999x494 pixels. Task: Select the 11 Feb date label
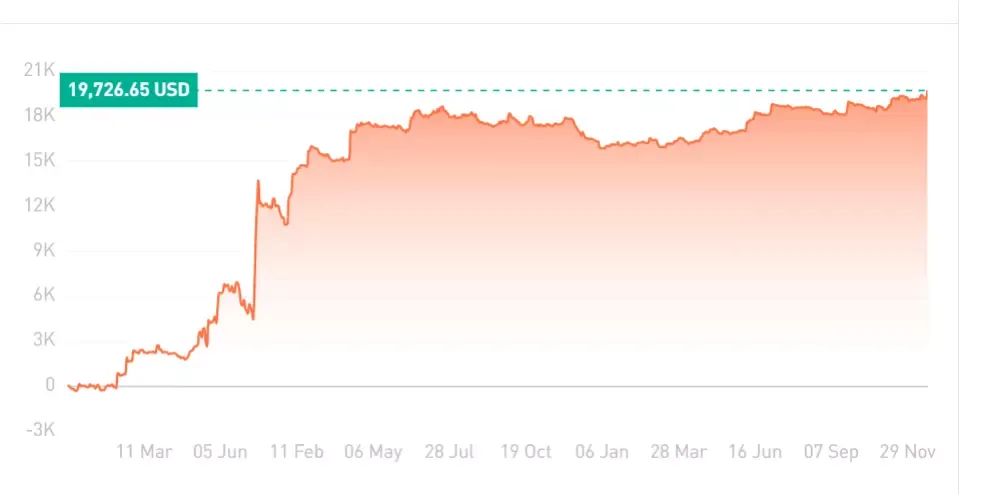tap(297, 452)
